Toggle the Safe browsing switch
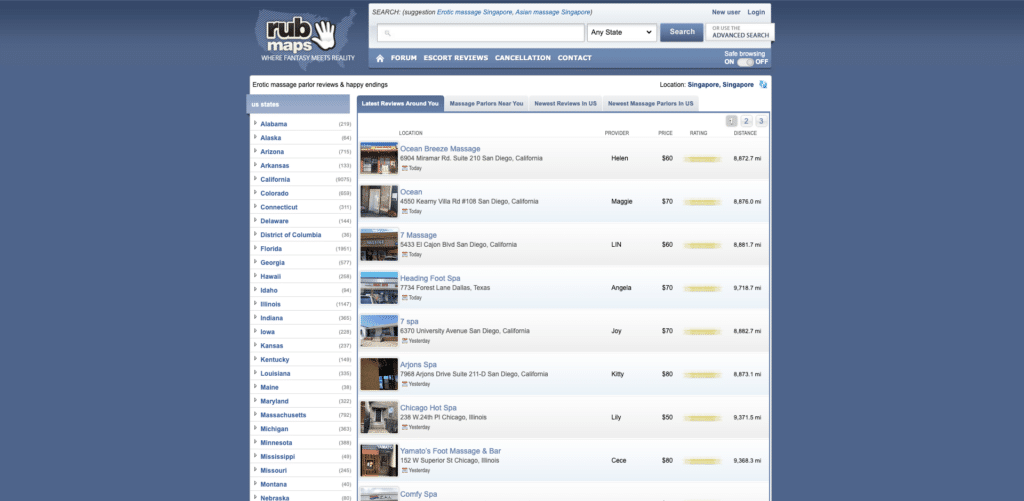Image resolution: width=1024 pixels, height=501 pixels. click(745, 62)
